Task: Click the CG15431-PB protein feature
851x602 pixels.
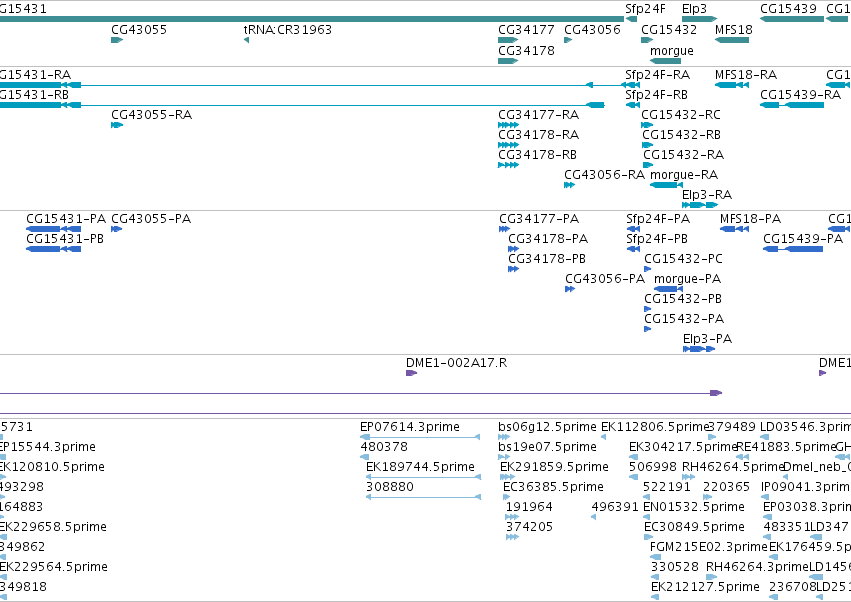Action: (54, 249)
